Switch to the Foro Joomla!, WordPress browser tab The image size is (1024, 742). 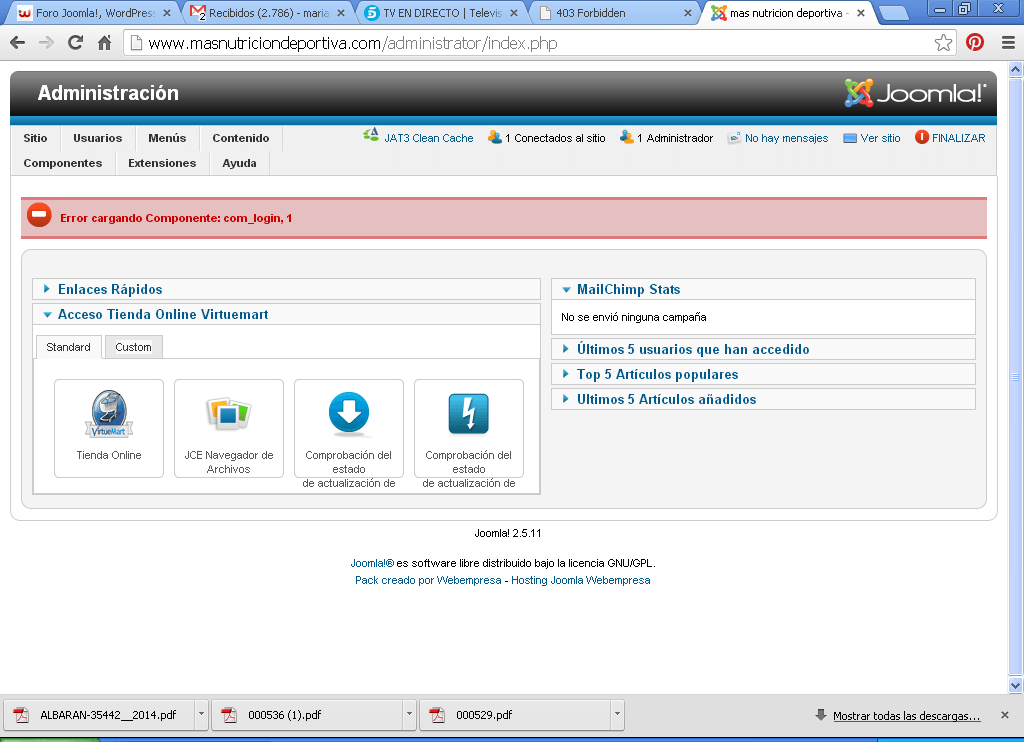93,13
